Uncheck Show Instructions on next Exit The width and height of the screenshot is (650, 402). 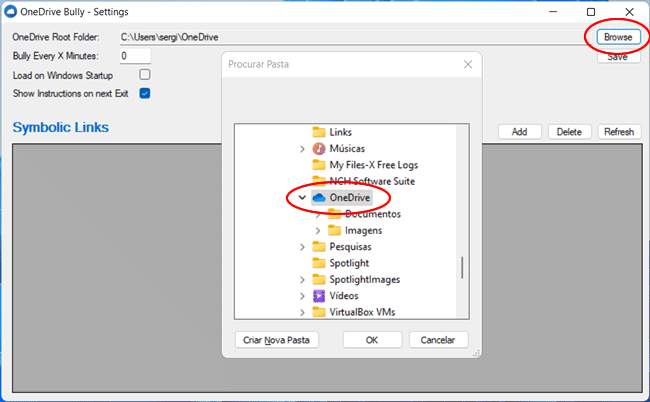145,93
